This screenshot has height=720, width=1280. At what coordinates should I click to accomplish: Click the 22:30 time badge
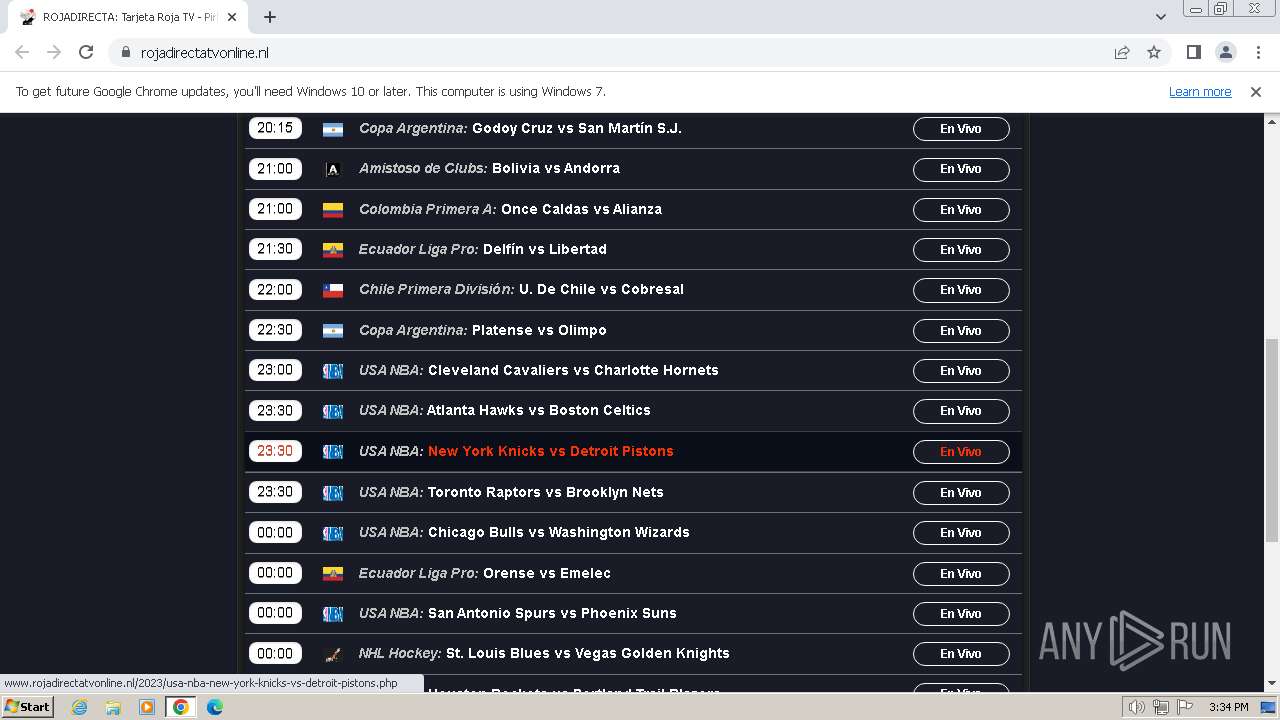coord(275,330)
